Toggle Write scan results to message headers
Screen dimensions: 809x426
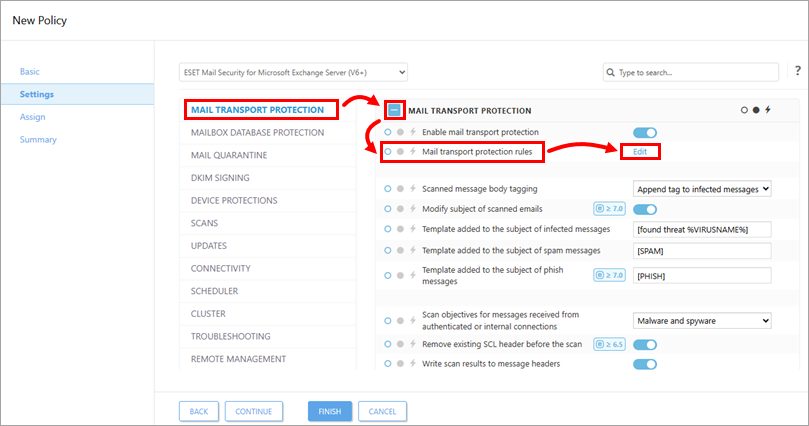pos(645,364)
